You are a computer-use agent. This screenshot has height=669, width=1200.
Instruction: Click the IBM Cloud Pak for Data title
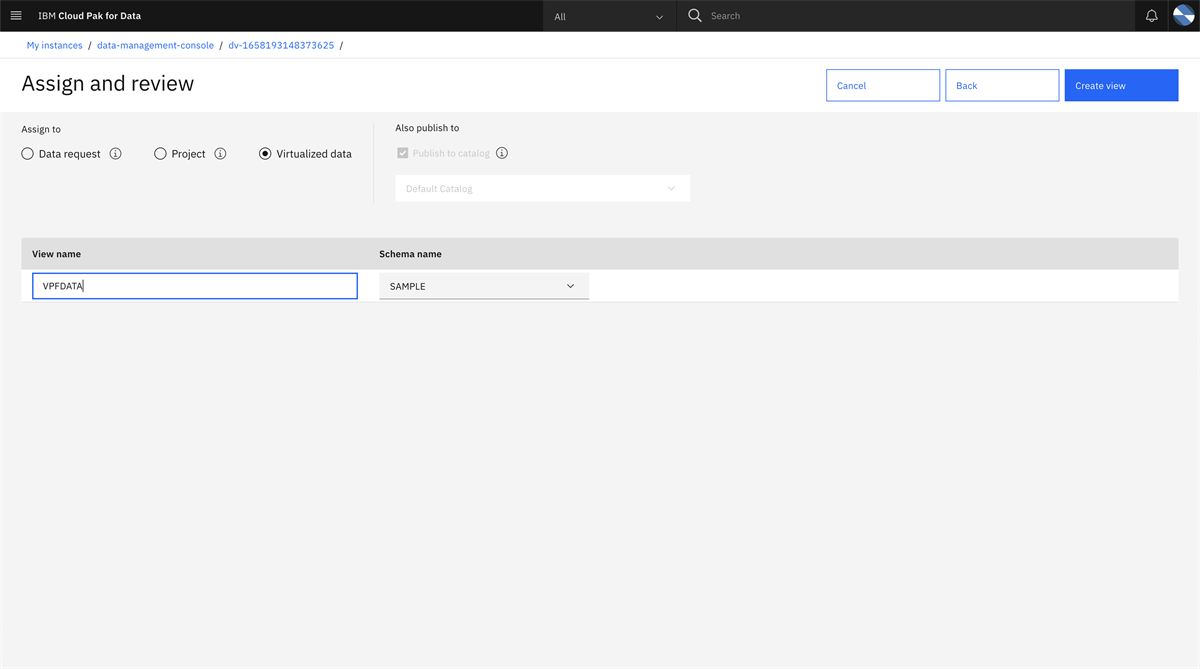(88, 15)
